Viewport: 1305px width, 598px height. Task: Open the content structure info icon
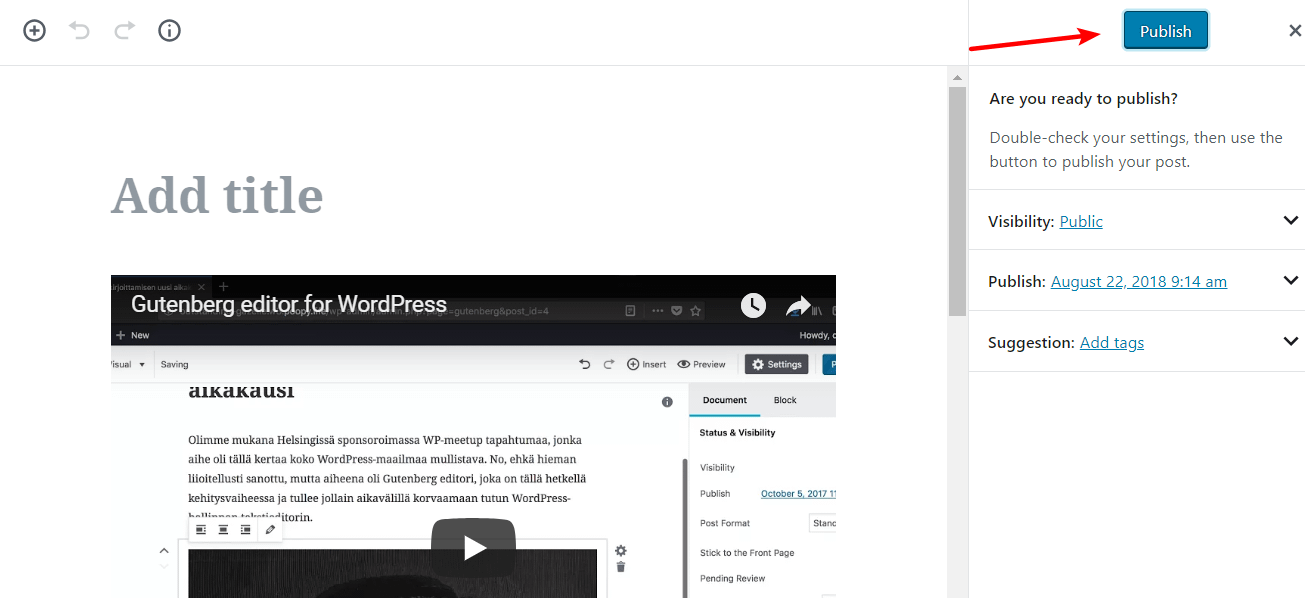click(170, 31)
